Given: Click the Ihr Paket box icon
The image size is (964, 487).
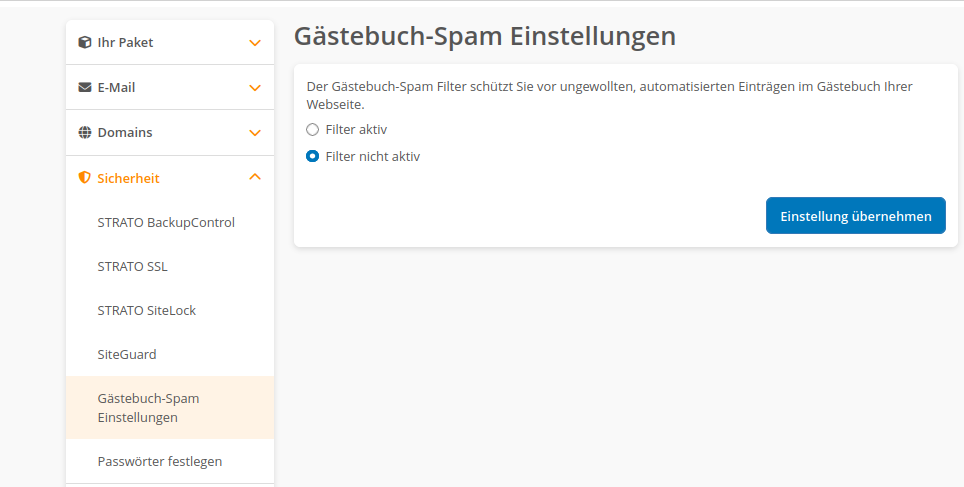Looking at the screenshot, I should tap(85, 43).
